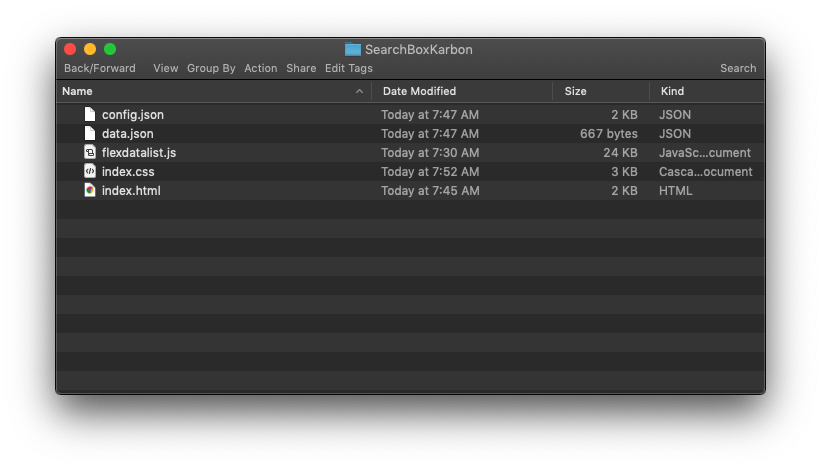Click the Search toolbar item
The height and width of the screenshot is (468, 821).
point(738,68)
